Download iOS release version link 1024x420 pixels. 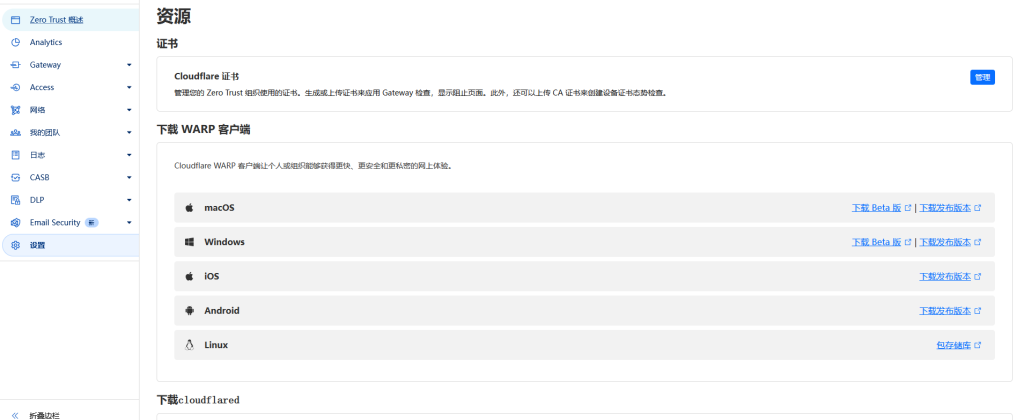945,276
